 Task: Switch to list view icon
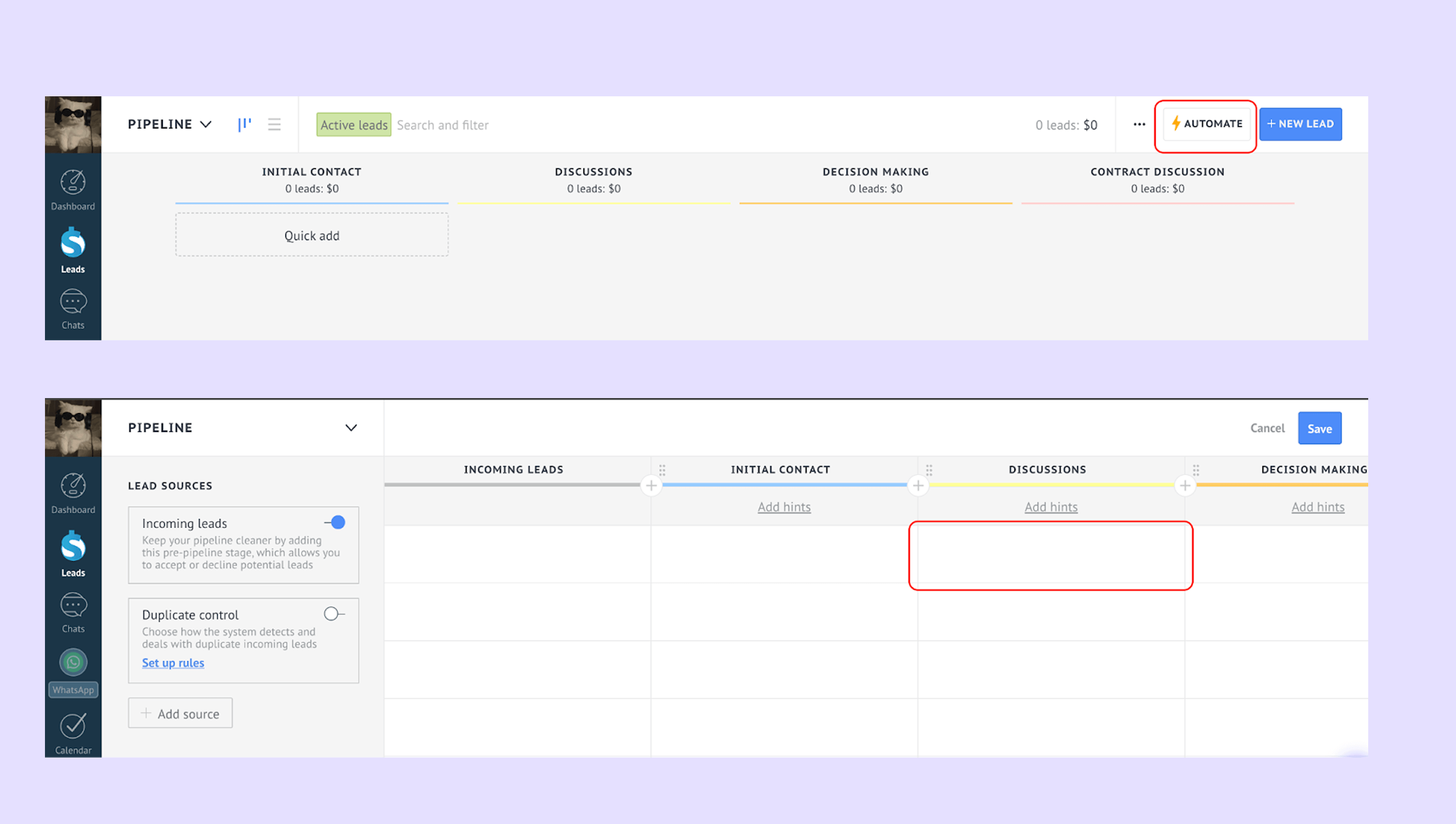pyautogui.click(x=275, y=125)
